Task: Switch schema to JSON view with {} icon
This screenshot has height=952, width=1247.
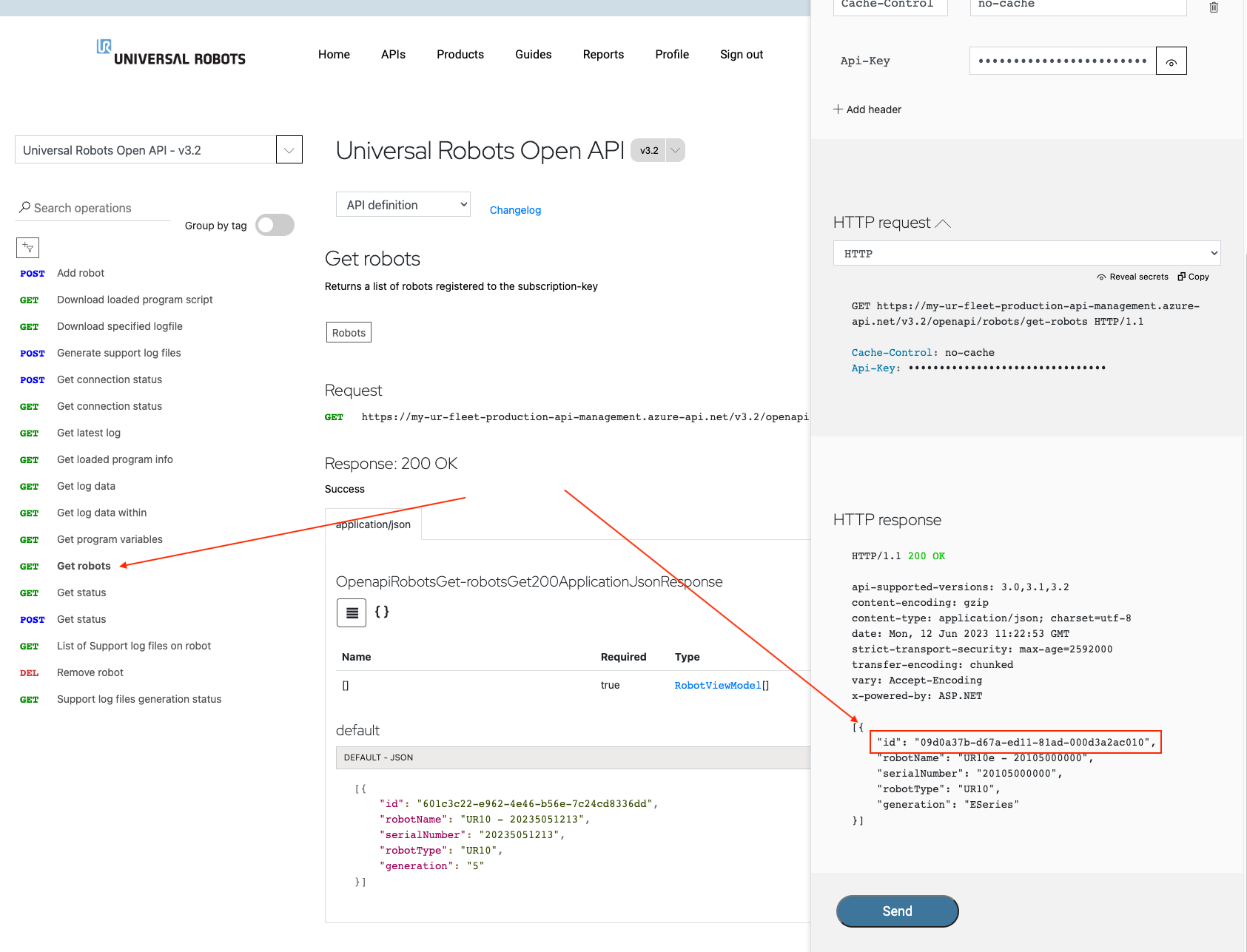Action: 382,612
